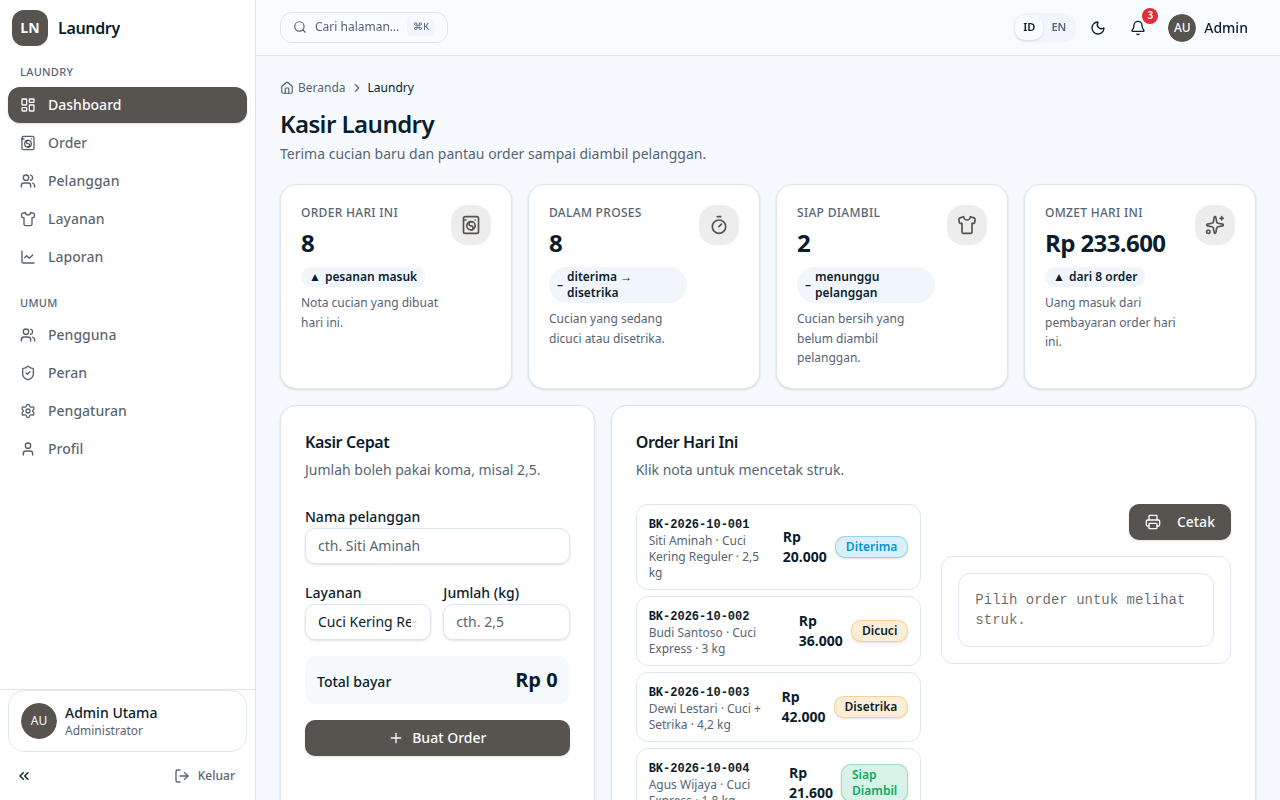Screen dimensions: 1280x800
Task: Open Peran in the sidebar
Action: [x=127, y=373]
